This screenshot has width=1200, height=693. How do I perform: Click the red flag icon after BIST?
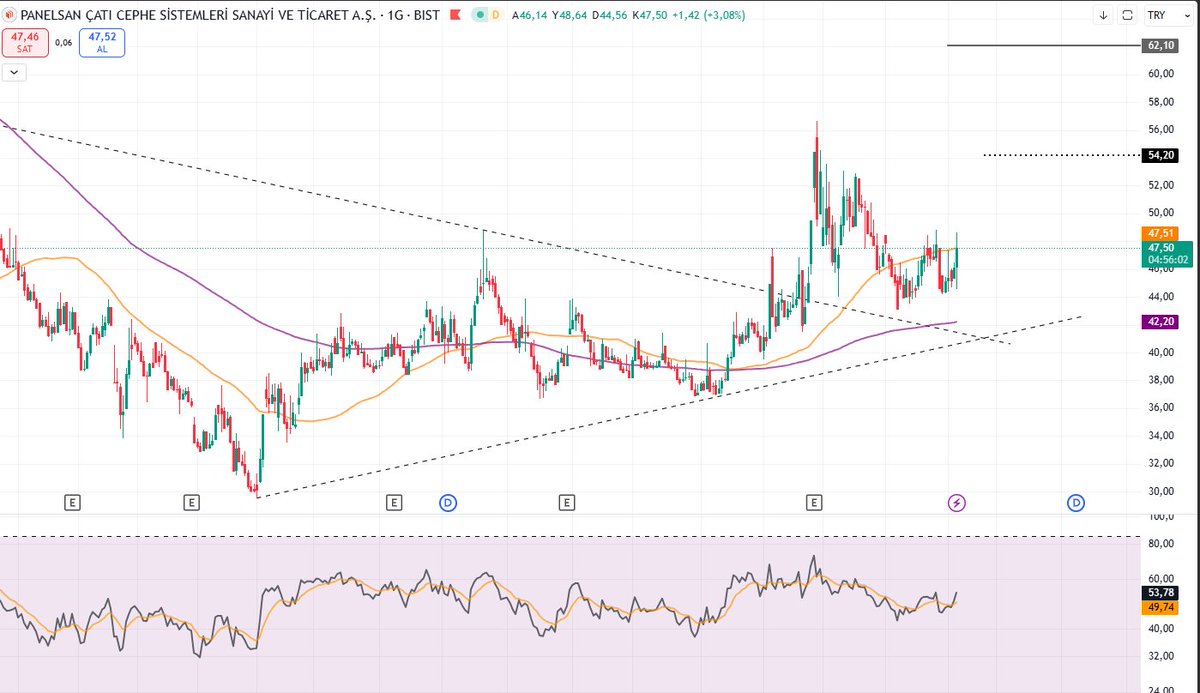455,15
